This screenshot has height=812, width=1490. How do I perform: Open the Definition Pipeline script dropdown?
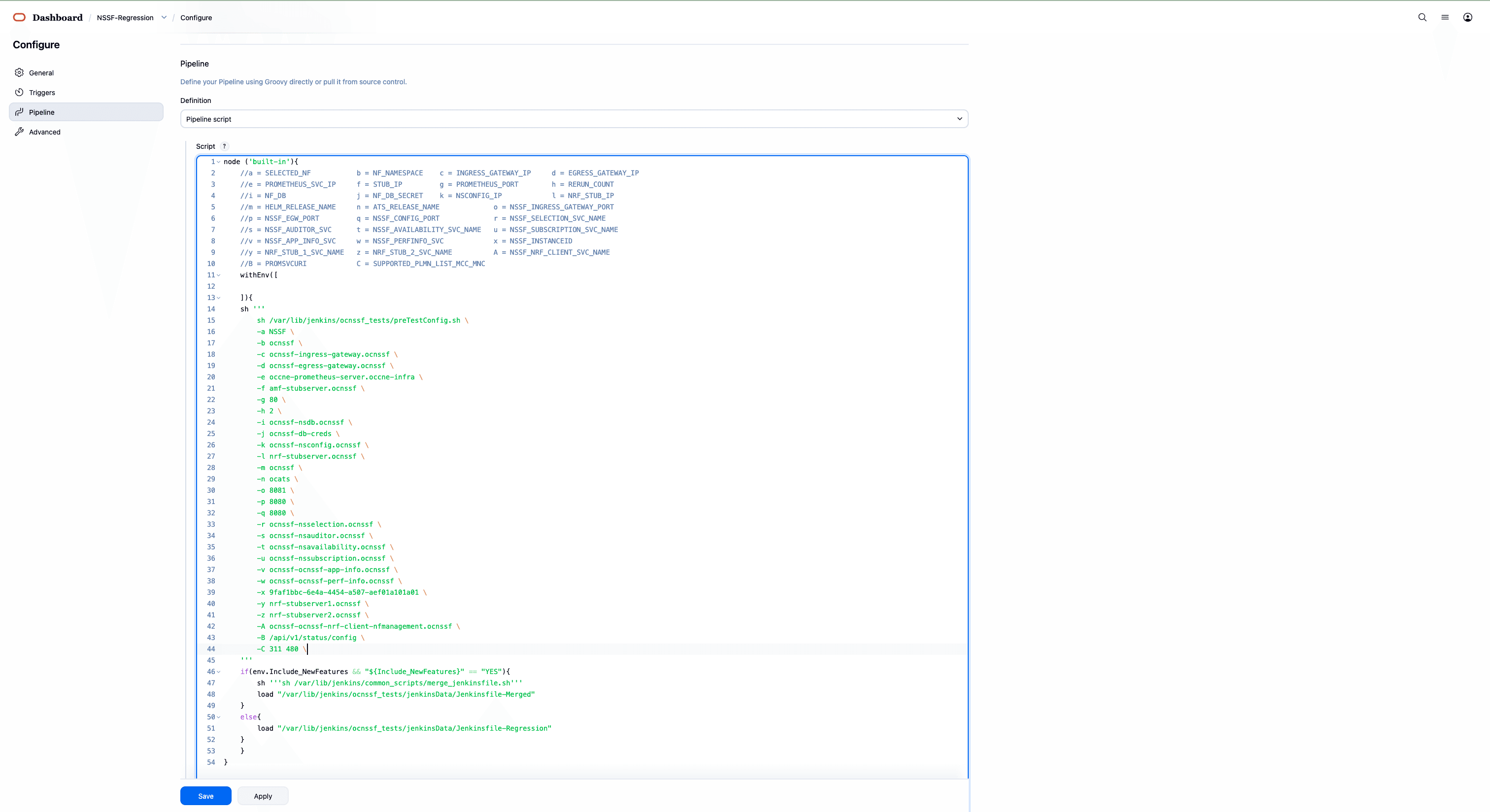pos(574,119)
